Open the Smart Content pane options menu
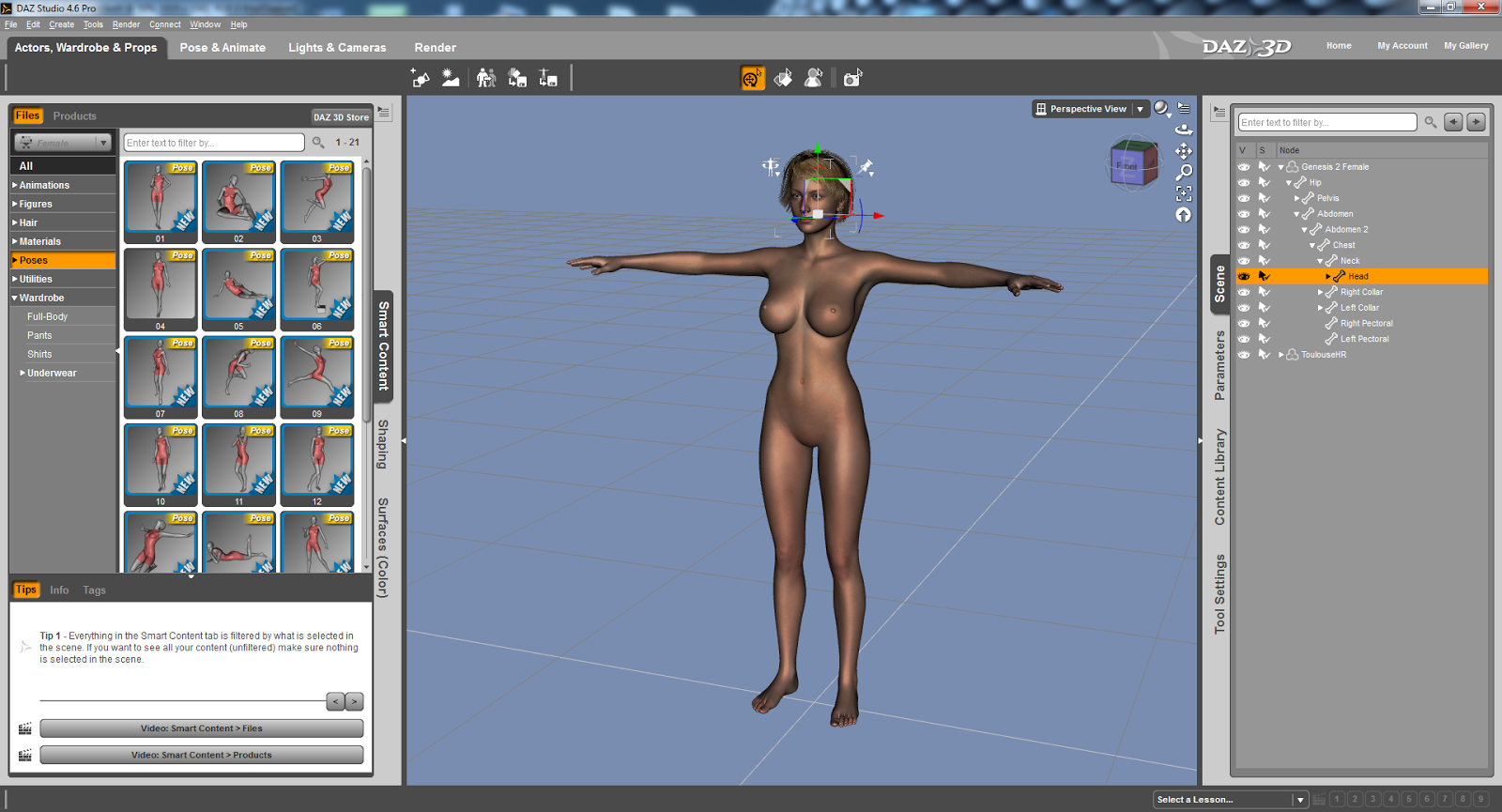Viewport: 1502px width, 812px height. coord(384,112)
